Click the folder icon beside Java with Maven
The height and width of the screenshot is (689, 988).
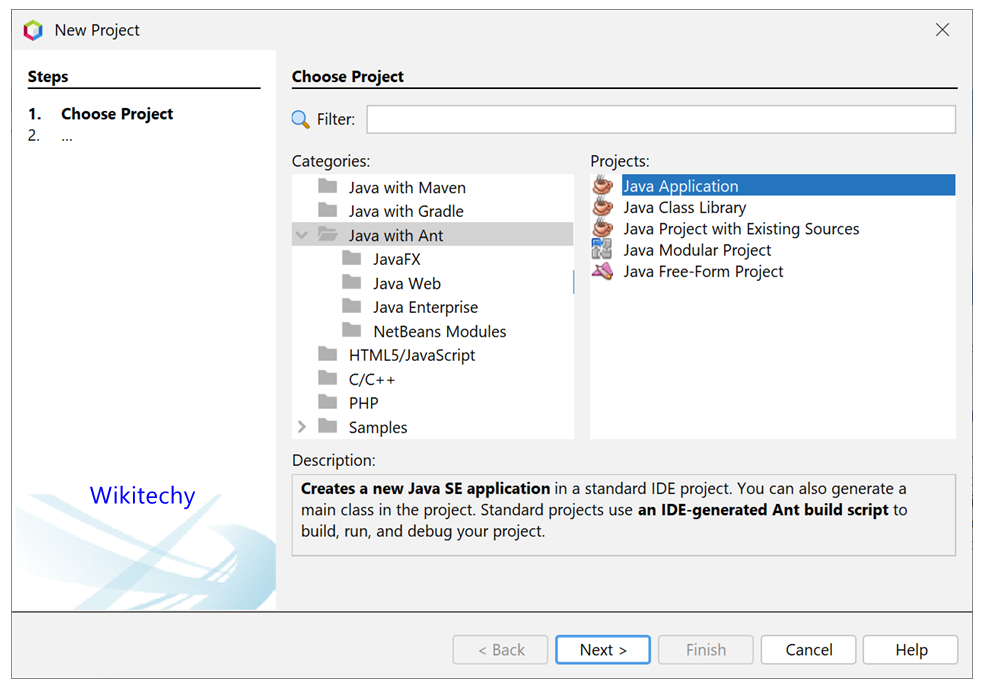pos(327,187)
